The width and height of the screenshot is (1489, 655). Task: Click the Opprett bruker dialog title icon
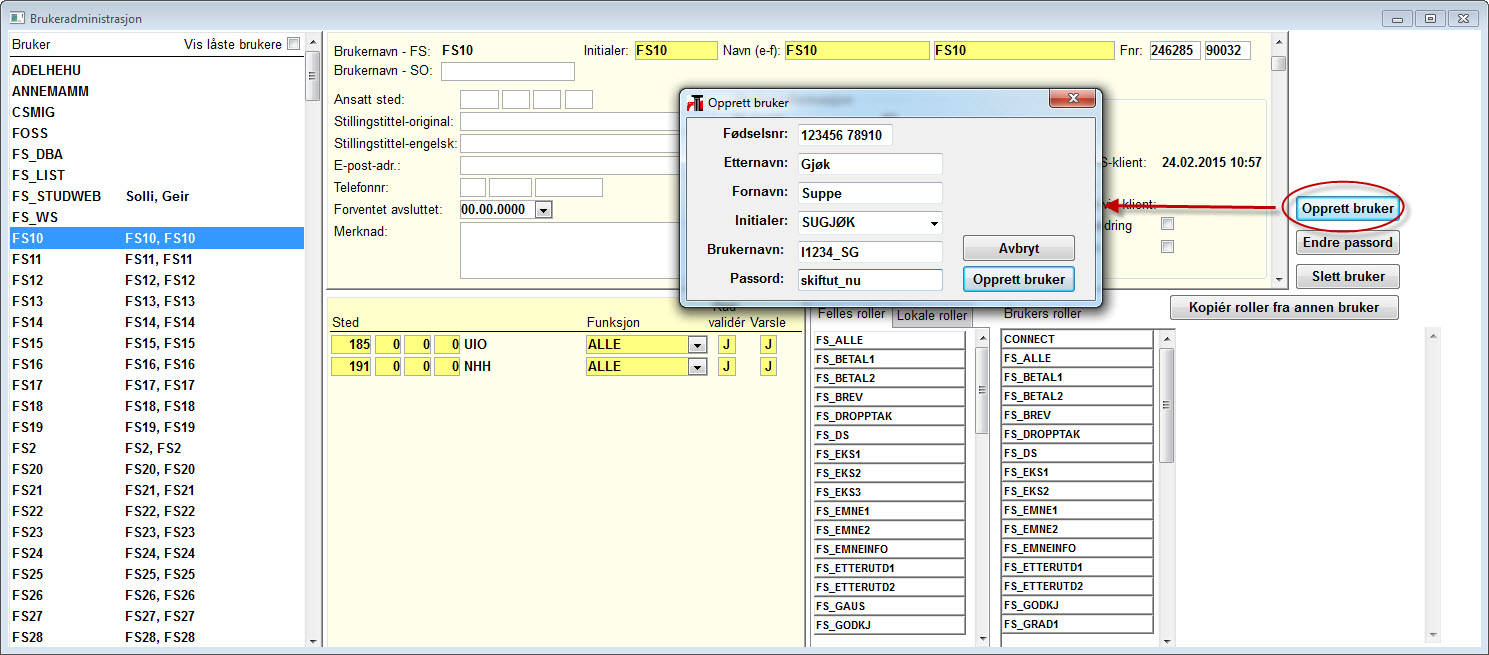(x=696, y=102)
